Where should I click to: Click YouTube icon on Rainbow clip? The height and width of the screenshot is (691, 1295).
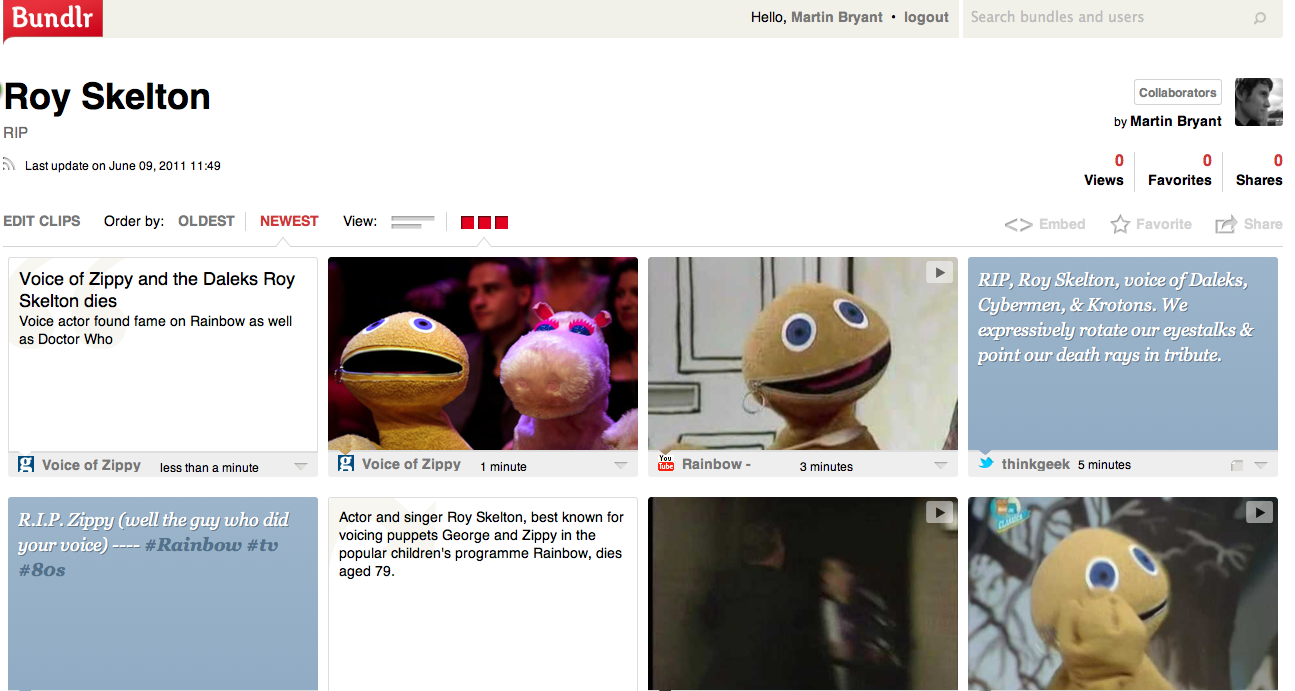pos(666,463)
